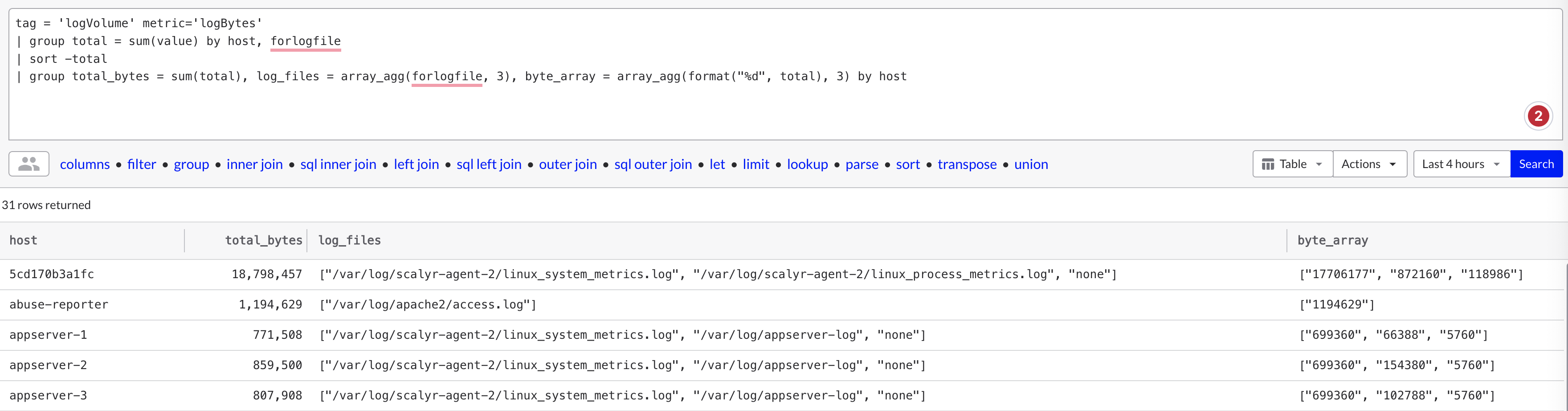Insert the transpose command link
The width and height of the screenshot is (1568, 411).
click(967, 164)
